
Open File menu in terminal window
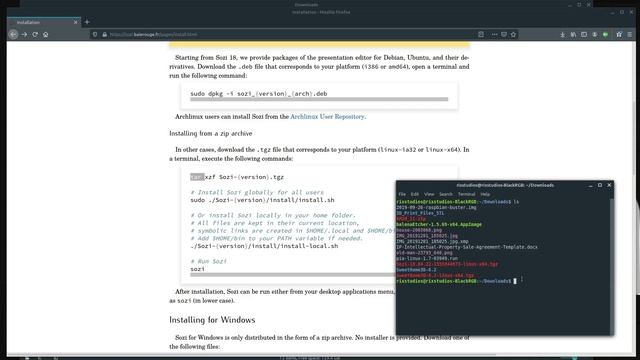(x=402, y=194)
